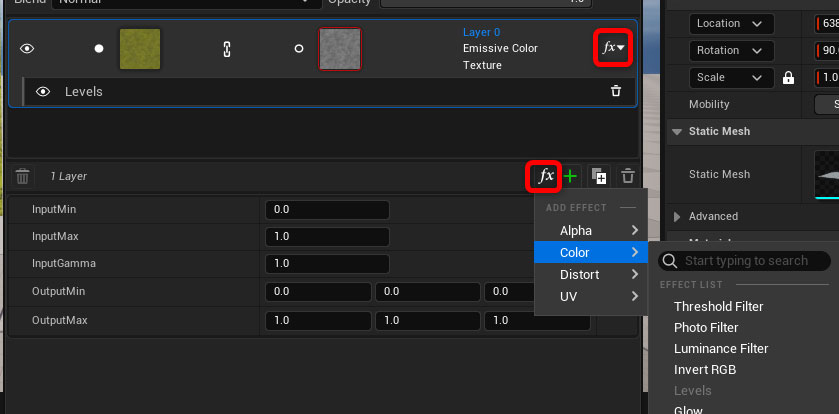Open the Location dropdown
Image resolution: width=839 pixels, height=414 pixels.
point(731,24)
